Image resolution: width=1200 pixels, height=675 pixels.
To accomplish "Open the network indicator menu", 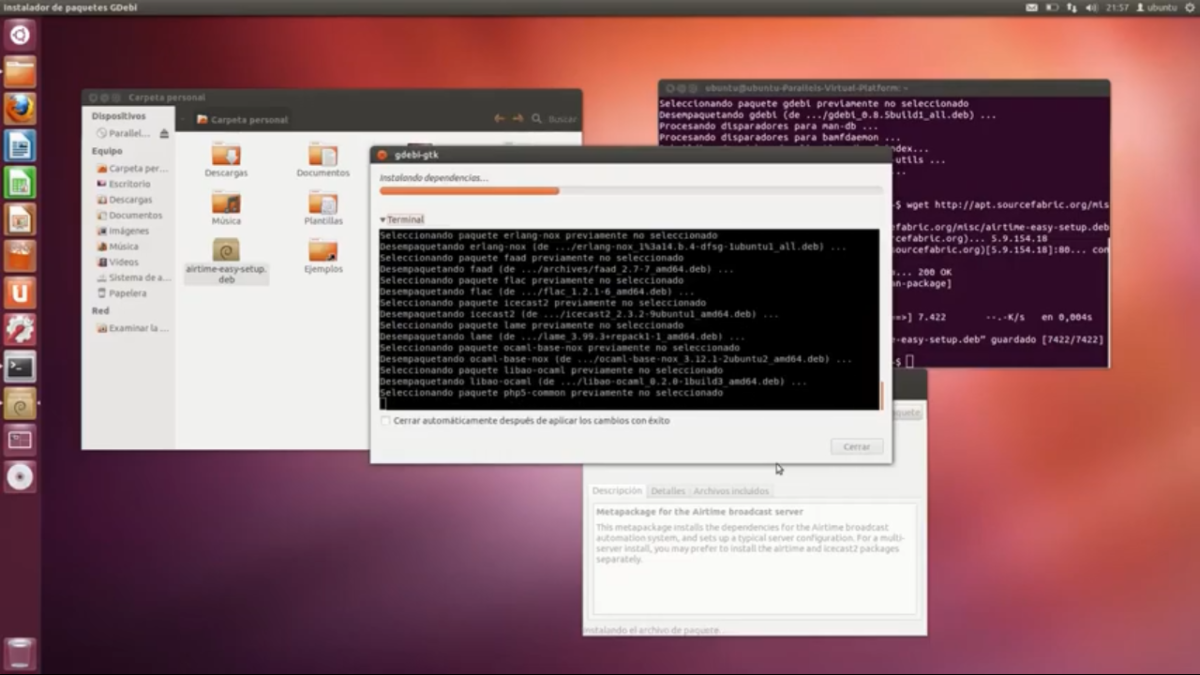I will (x=1072, y=7).
